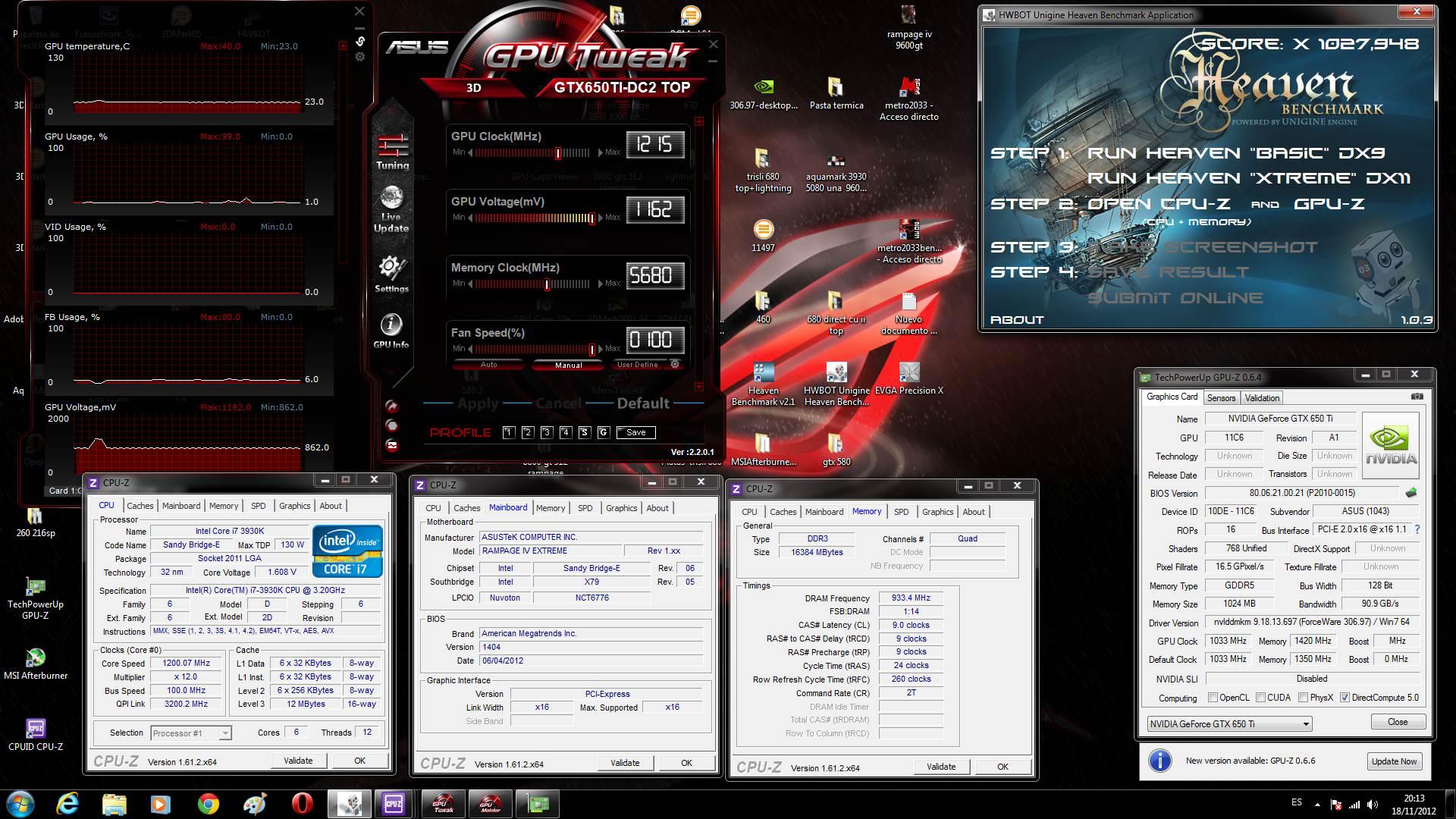Screen dimensions: 1456x819
Task: Click the Fan Speed Min arrow
Action: (470, 349)
